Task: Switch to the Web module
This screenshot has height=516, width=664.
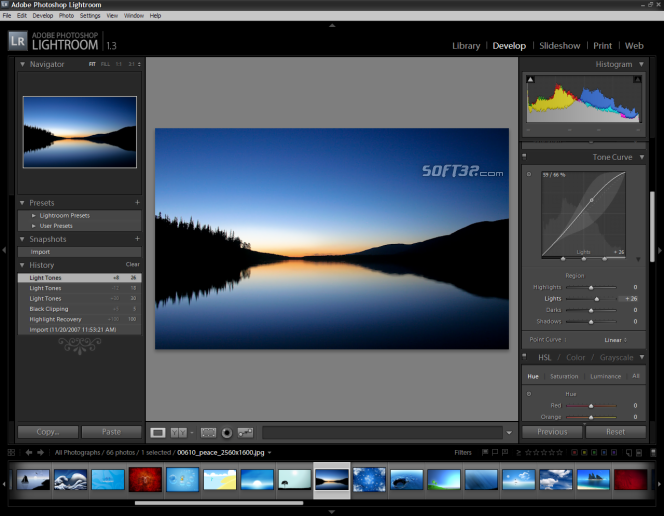Action: (634, 46)
